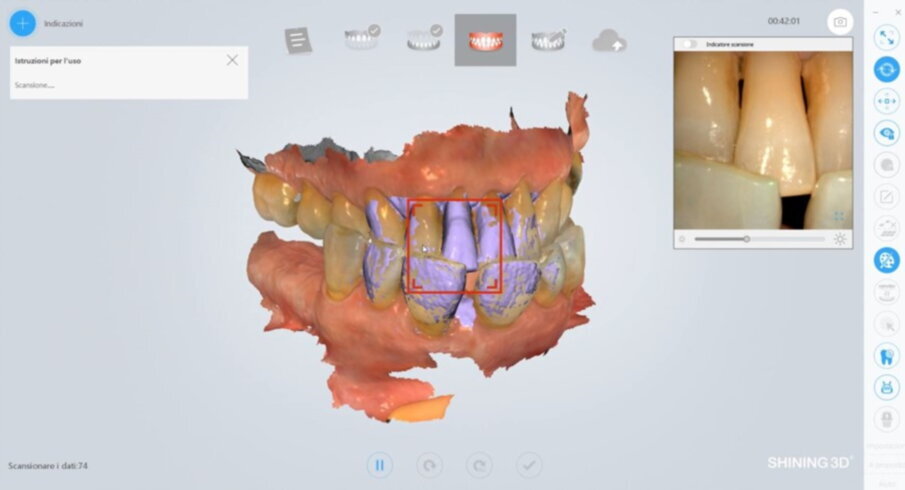Toggle the Indicatore scansione switch
The width and height of the screenshot is (905, 490).
(688, 44)
